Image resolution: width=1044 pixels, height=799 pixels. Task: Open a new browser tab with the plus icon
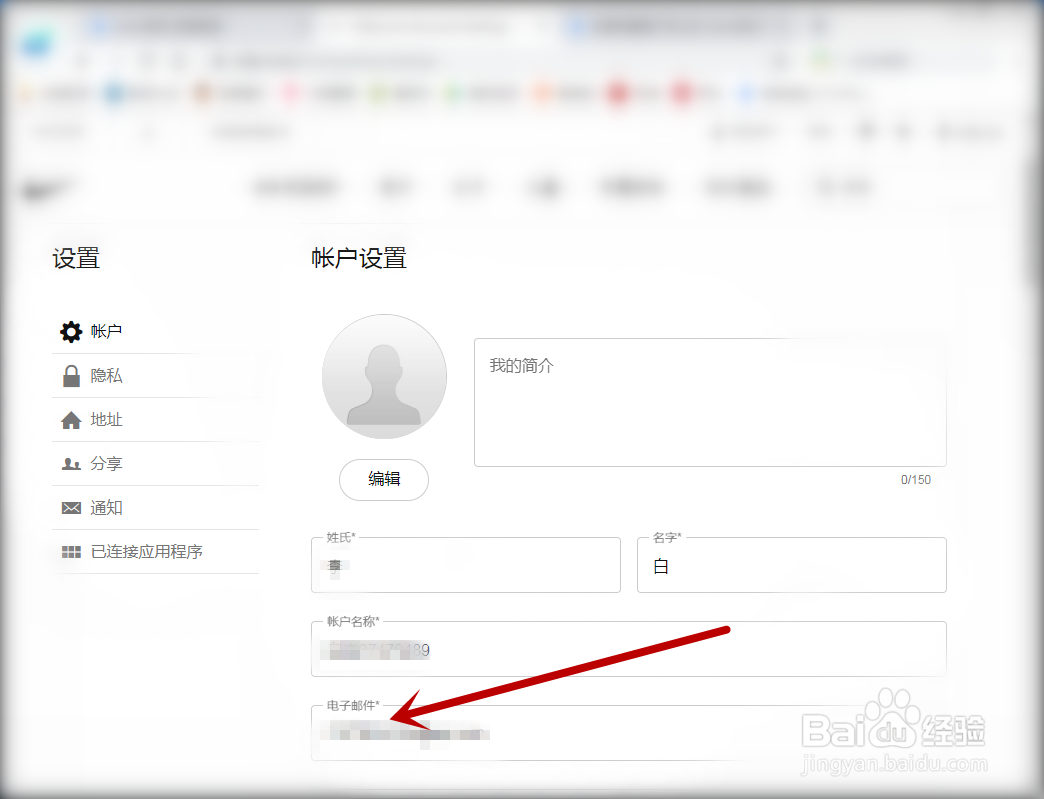pos(819,25)
